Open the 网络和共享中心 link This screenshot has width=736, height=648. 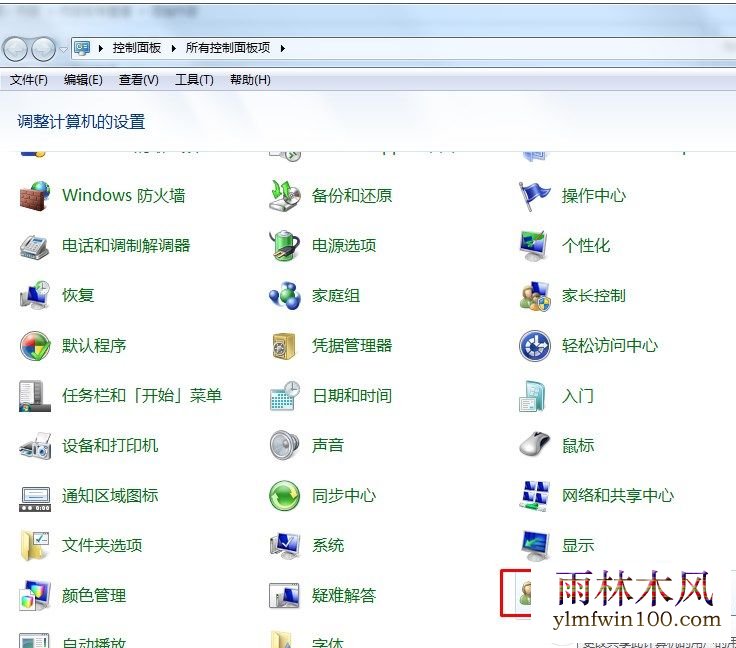(618, 496)
